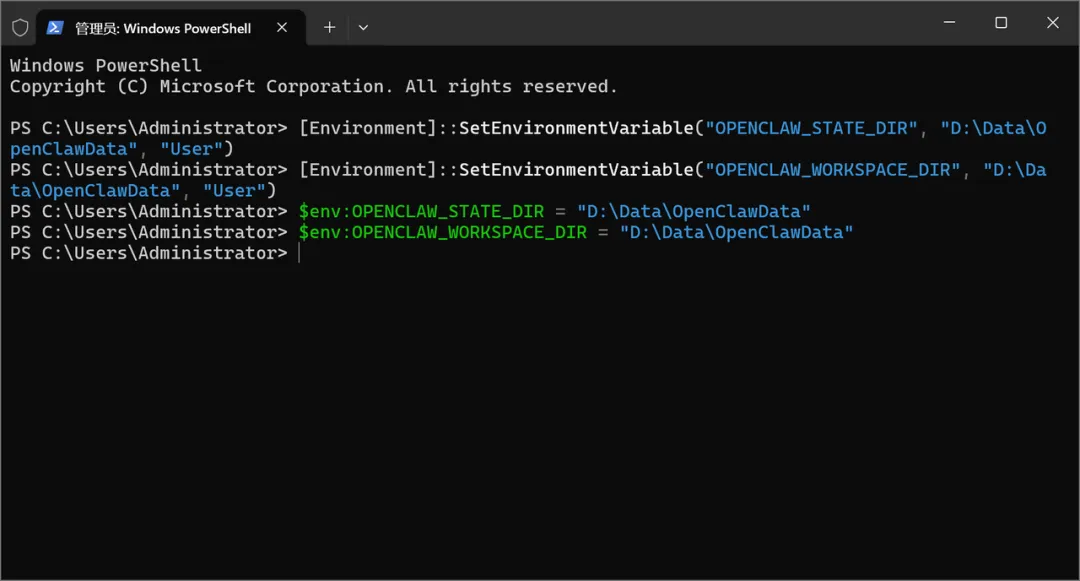The image size is (1080, 581).
Task: Click "User" after ta\OpenClawData on the wrapped line
Action: tap(234, 191)
